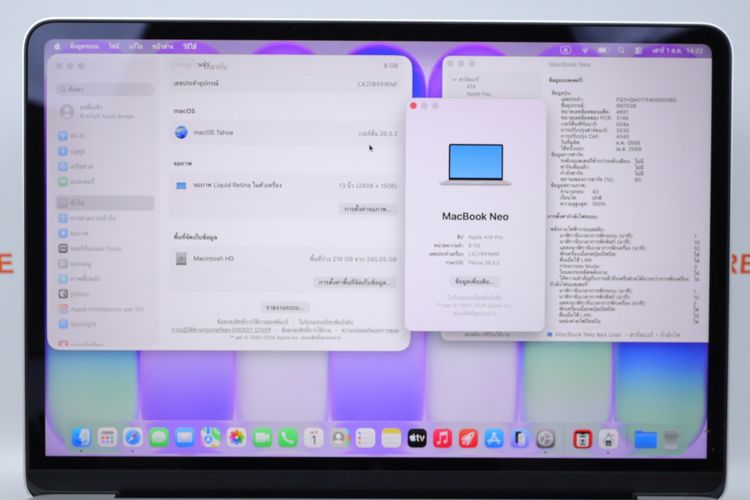750x500 pixels.
Task: Open Maps from the Dock
Action: tap(210, 438)
